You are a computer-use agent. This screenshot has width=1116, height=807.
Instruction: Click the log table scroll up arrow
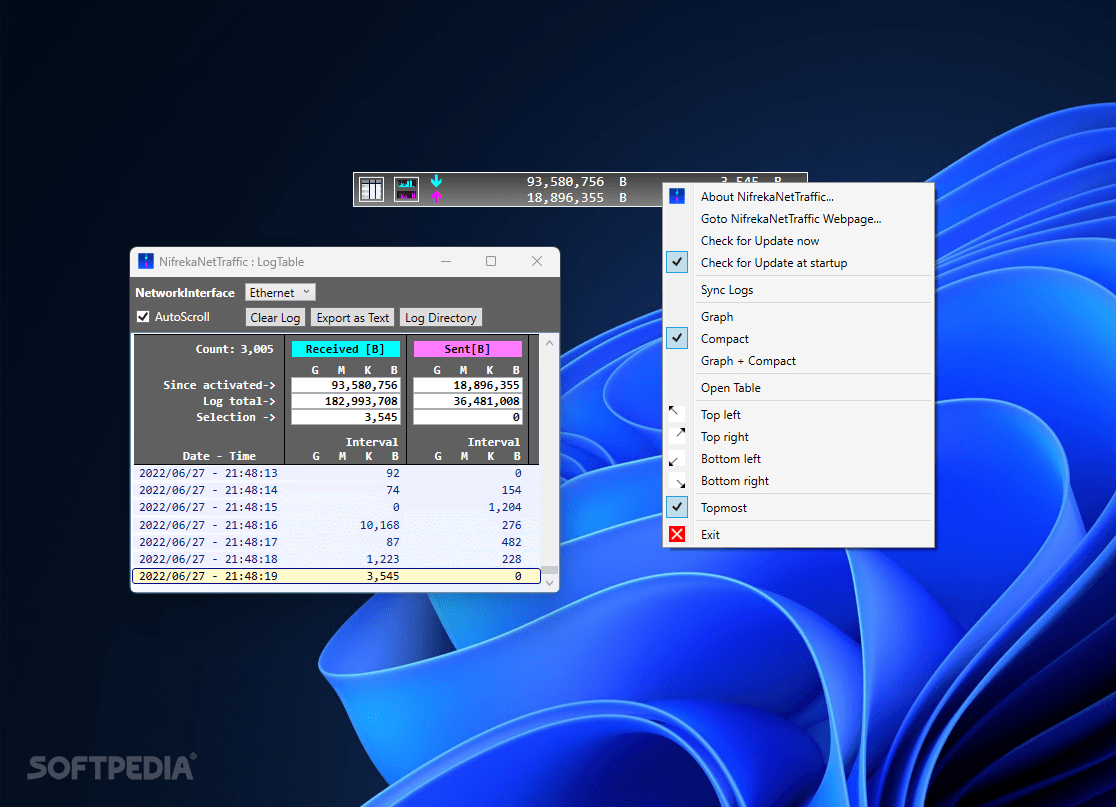[x=549, y=343]
